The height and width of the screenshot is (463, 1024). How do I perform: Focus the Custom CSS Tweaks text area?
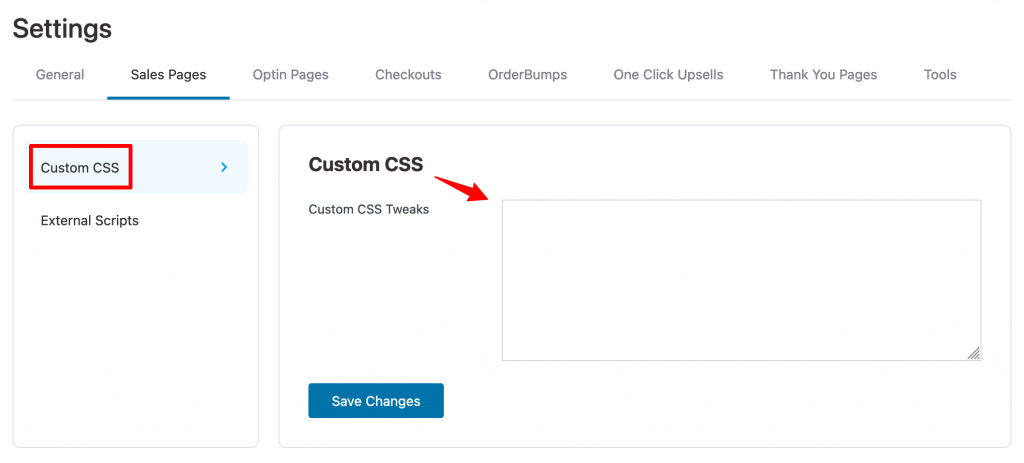[x=741, y=280]
